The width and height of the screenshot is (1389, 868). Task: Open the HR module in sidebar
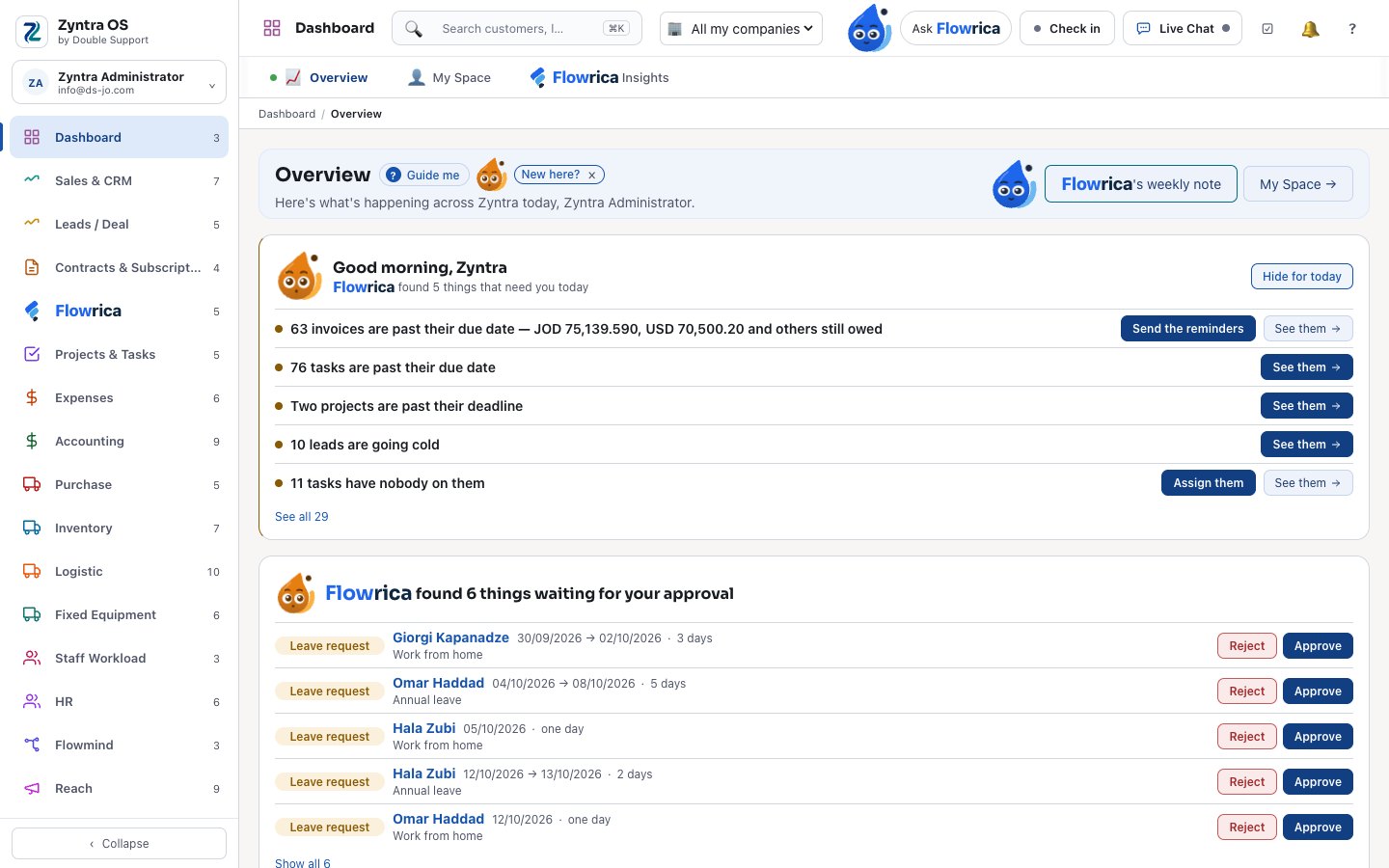[120, 701]
